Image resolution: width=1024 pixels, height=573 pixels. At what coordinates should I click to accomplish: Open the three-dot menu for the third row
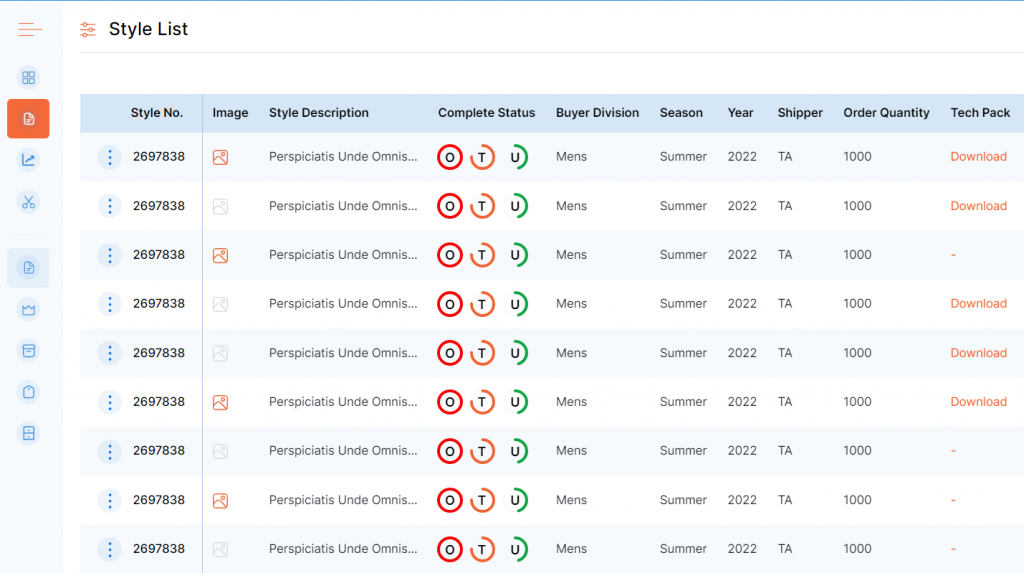(x=109, y=255)
